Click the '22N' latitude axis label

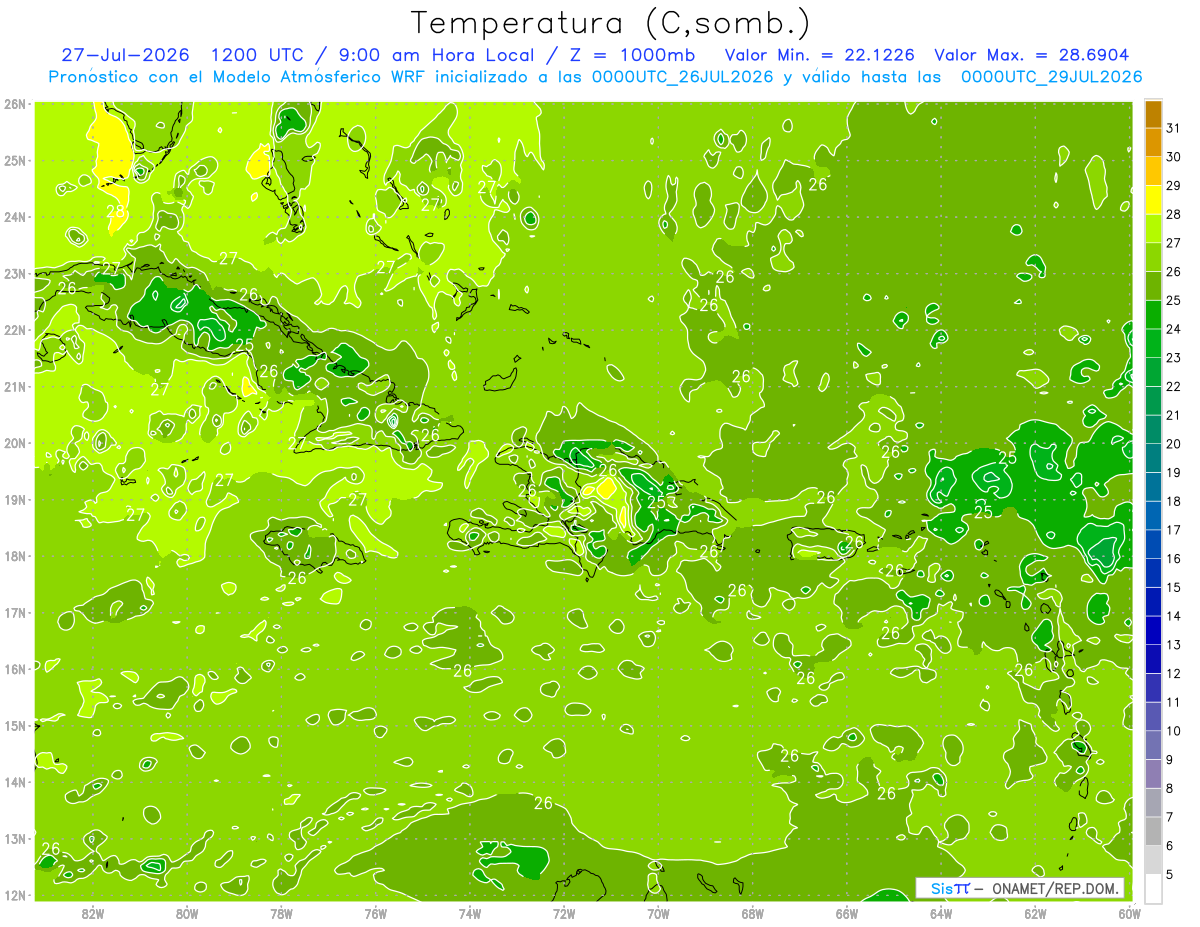pos(15,330)
